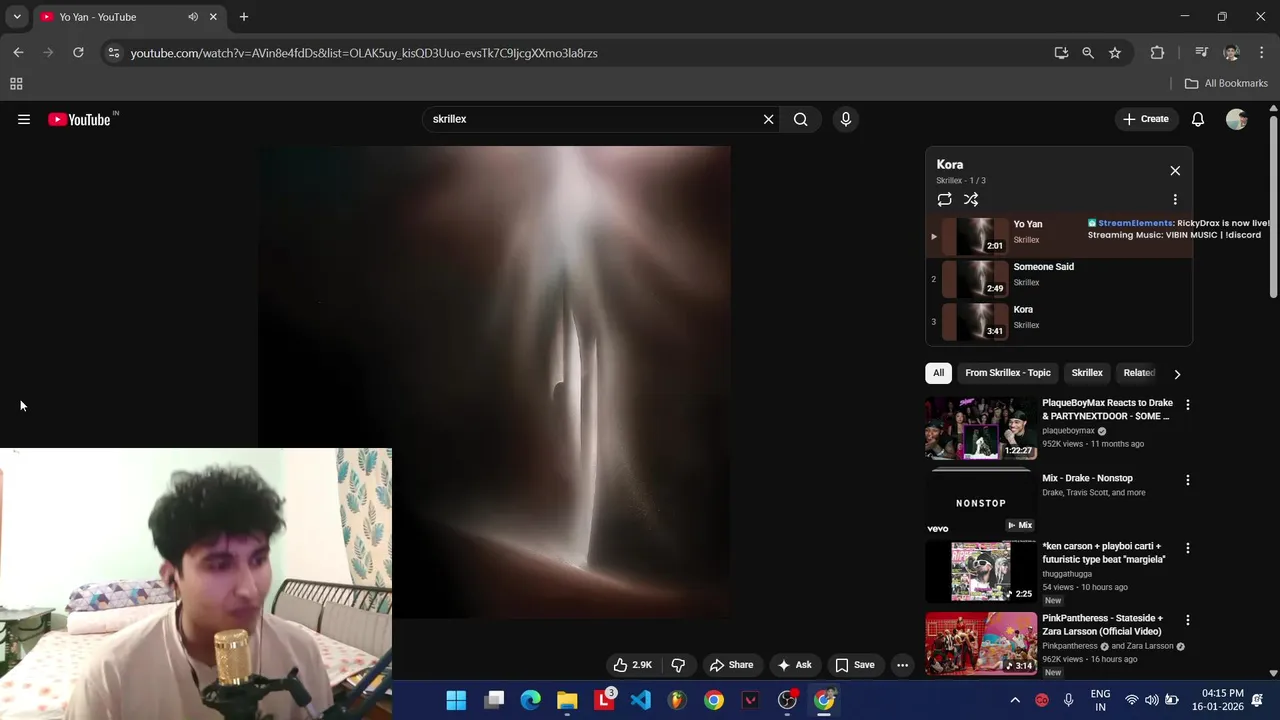Dislike the video
This screenshot has height=720, width=1280.
point(678,665)
